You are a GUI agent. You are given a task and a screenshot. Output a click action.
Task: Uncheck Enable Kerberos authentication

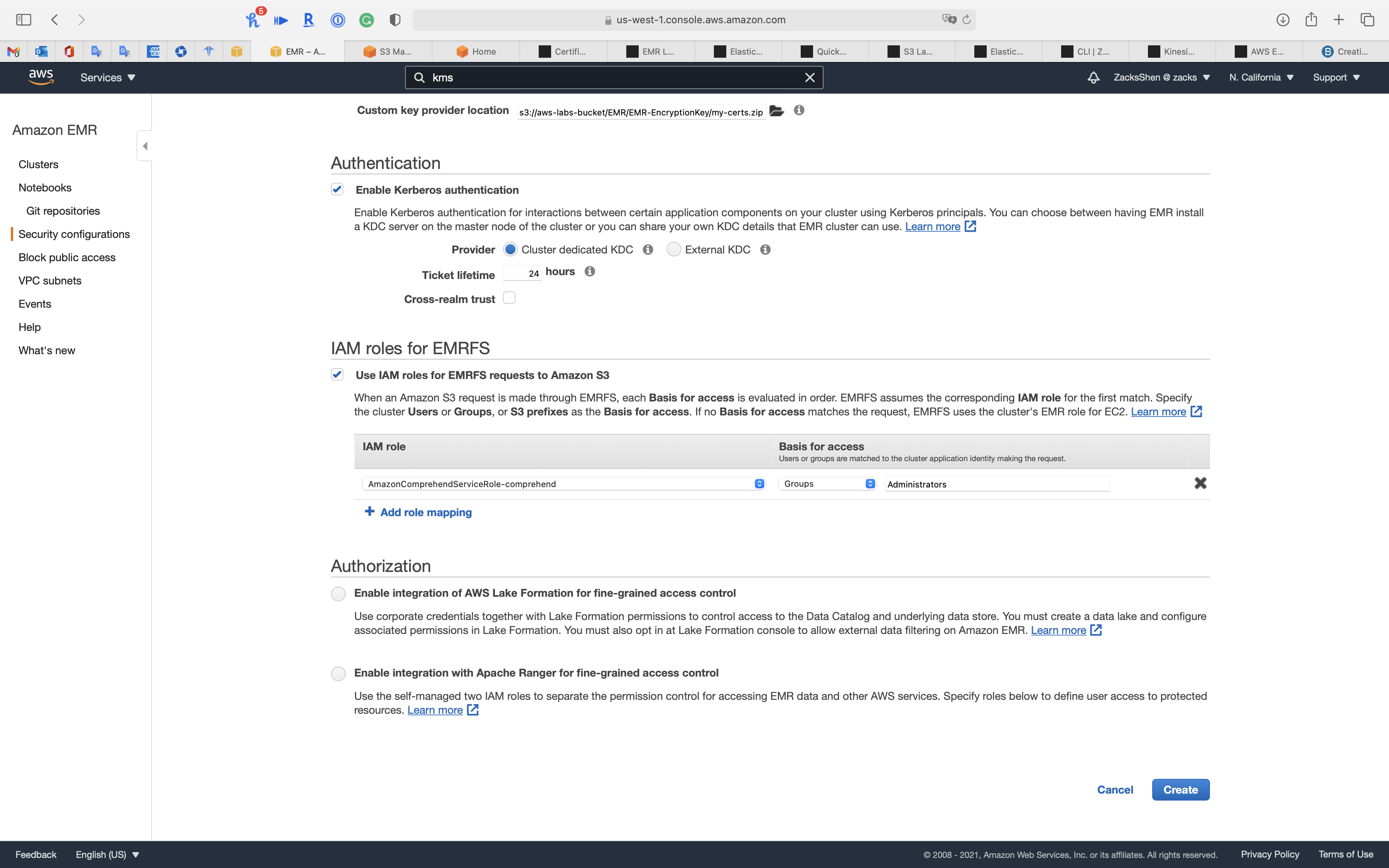point(337,189)
